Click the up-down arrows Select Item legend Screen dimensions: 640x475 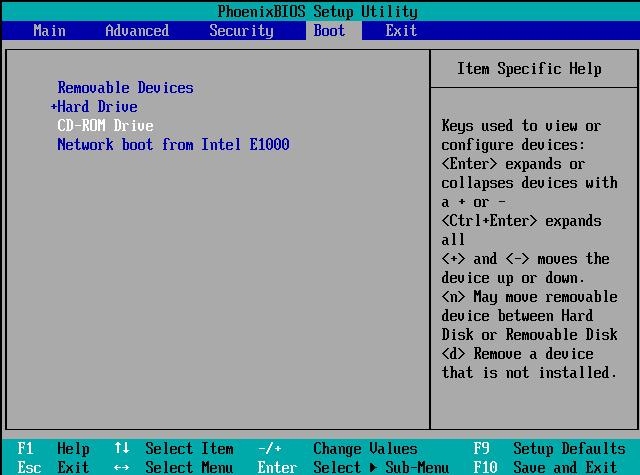pyautogui.click(x=174, y=448)
